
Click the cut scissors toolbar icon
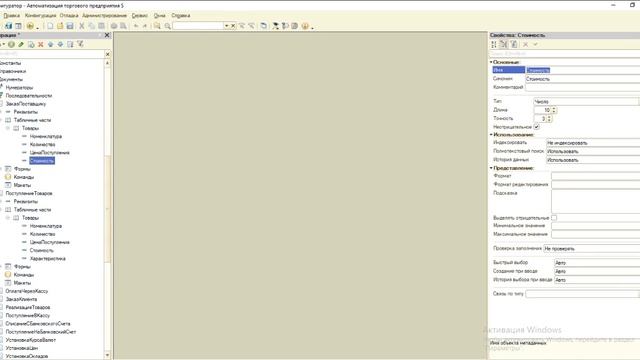[x=82, y=26]
